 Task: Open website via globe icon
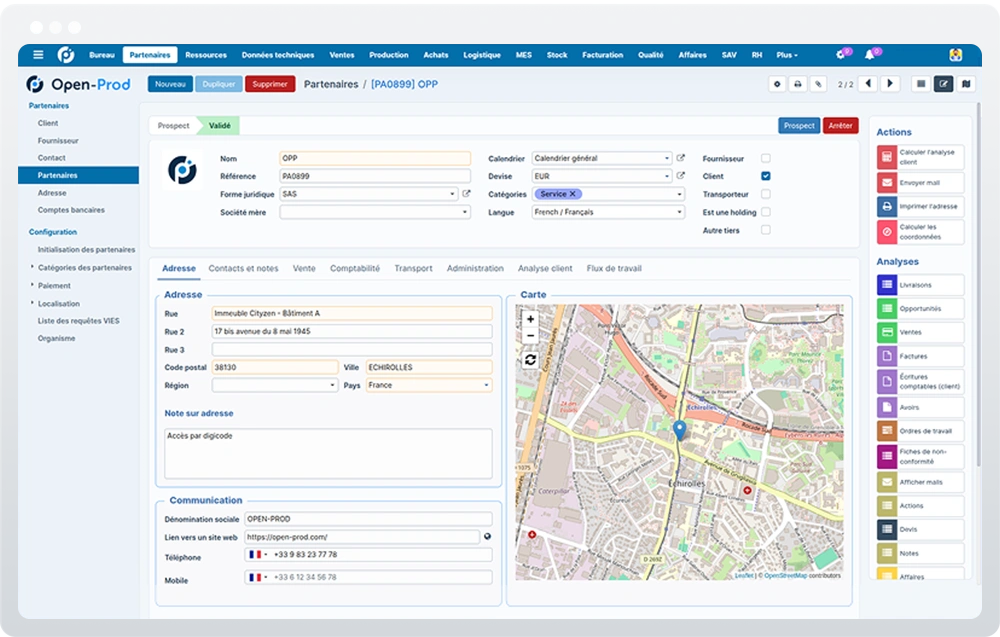[x=487, y=537]
